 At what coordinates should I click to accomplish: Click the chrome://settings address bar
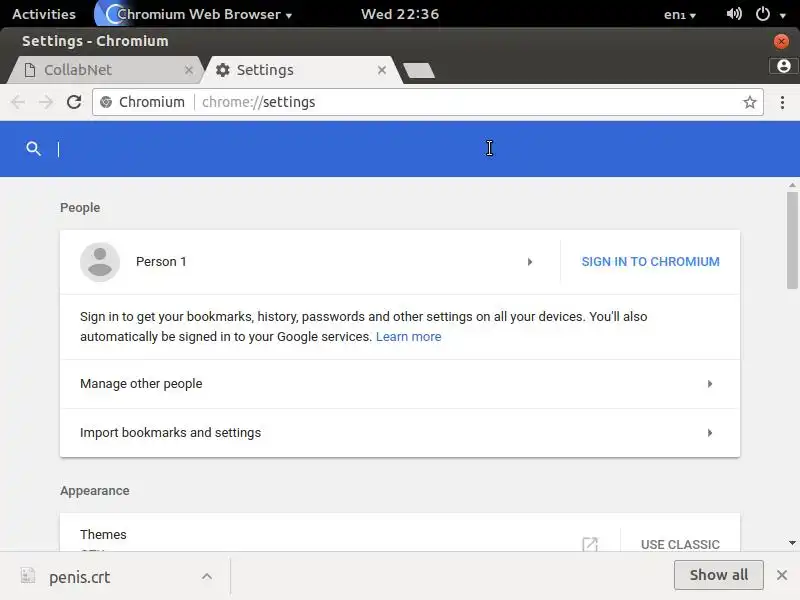click(428, 102)
